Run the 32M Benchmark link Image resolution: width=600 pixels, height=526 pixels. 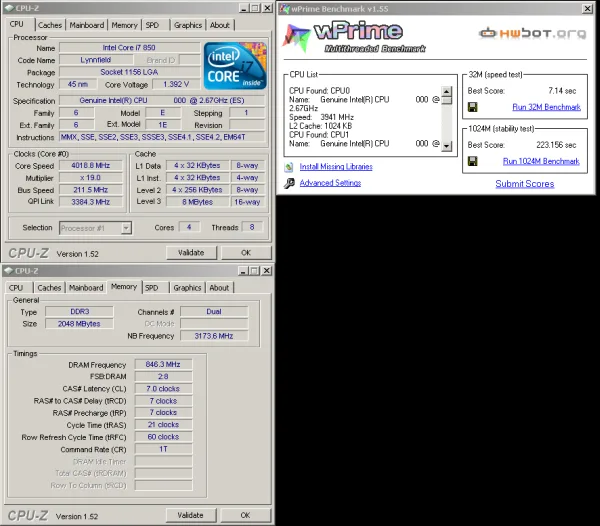click(546, 107)
